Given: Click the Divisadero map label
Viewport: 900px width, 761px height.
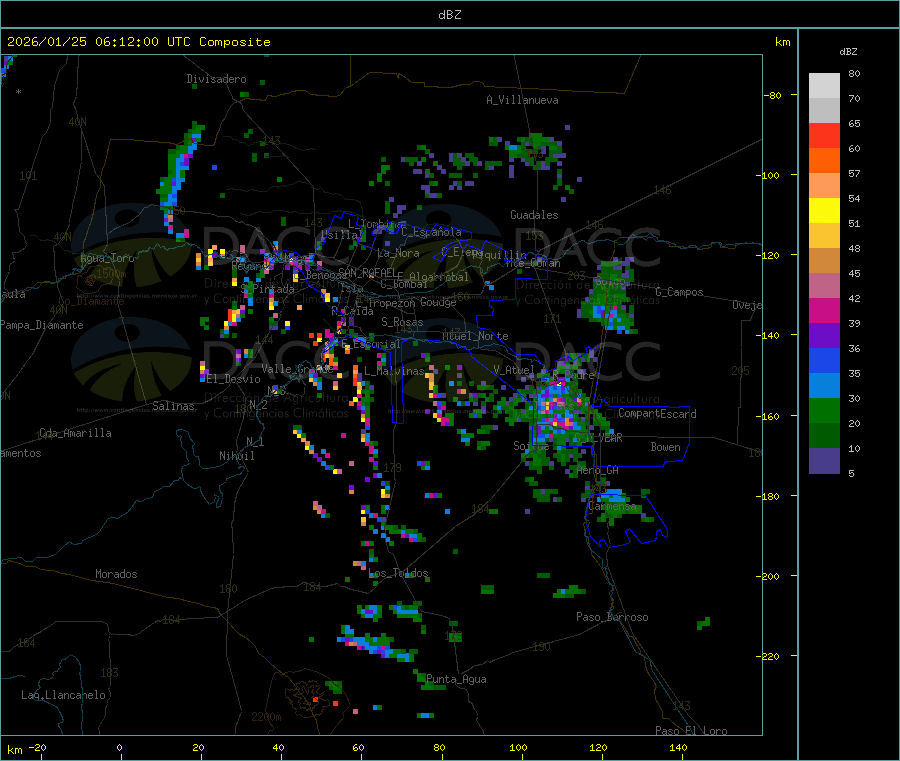Looking at the screenshot, I should (216, 79).
